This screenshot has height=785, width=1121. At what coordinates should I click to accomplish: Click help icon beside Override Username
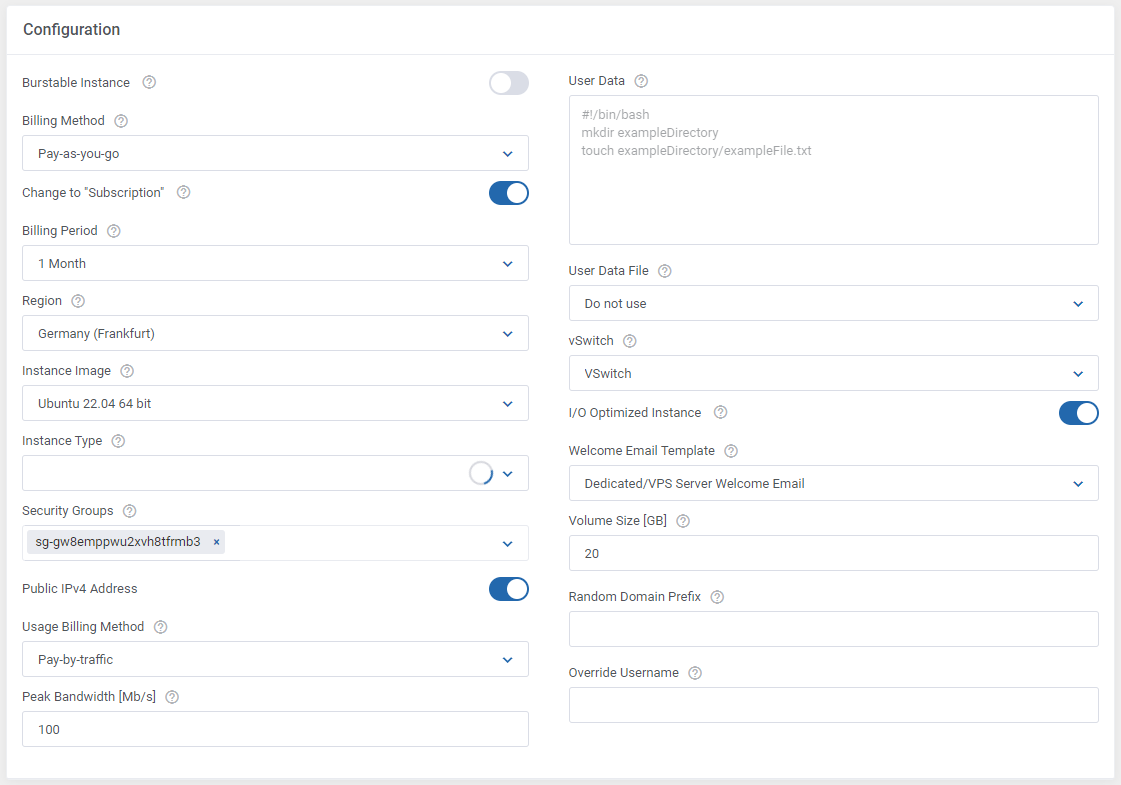(x=695, y=673)
